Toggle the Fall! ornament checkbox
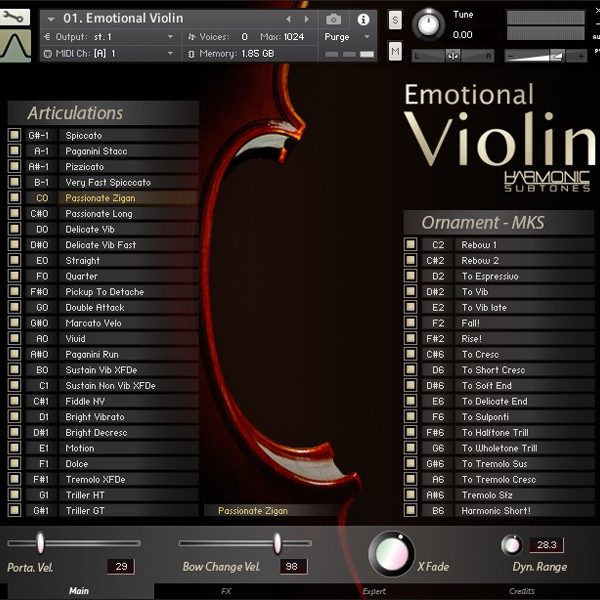This screenshot has height=600, width=600. point(411,323)
